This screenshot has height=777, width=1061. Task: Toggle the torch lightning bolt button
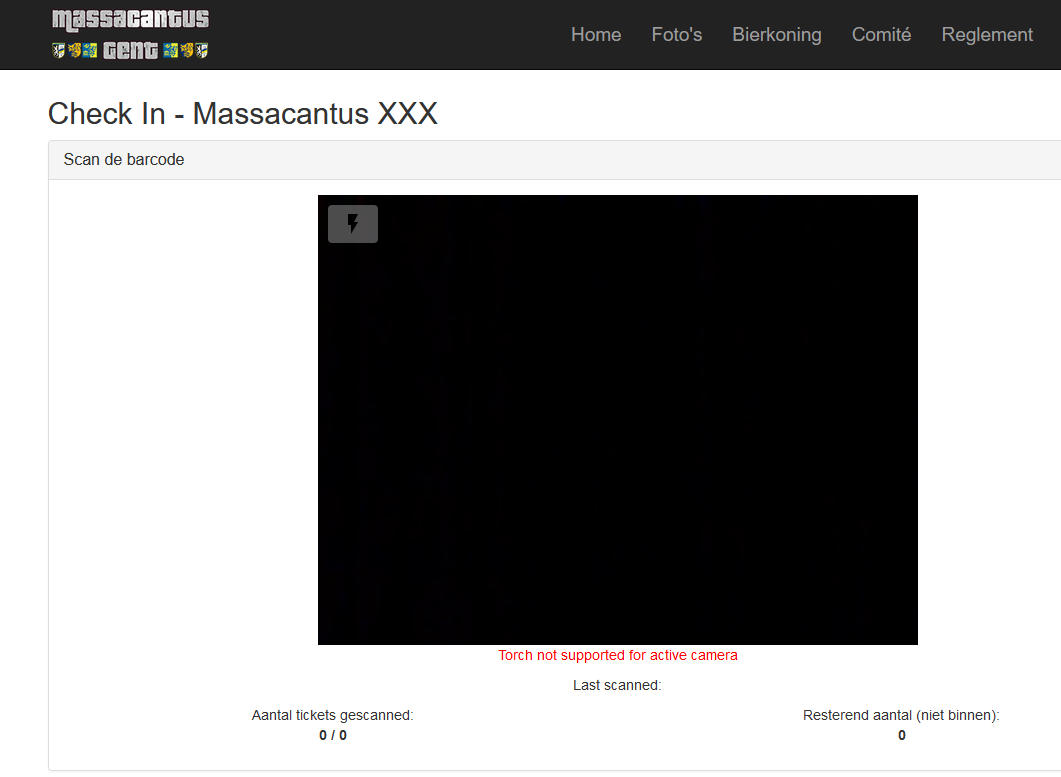click(x=352, y=224)
